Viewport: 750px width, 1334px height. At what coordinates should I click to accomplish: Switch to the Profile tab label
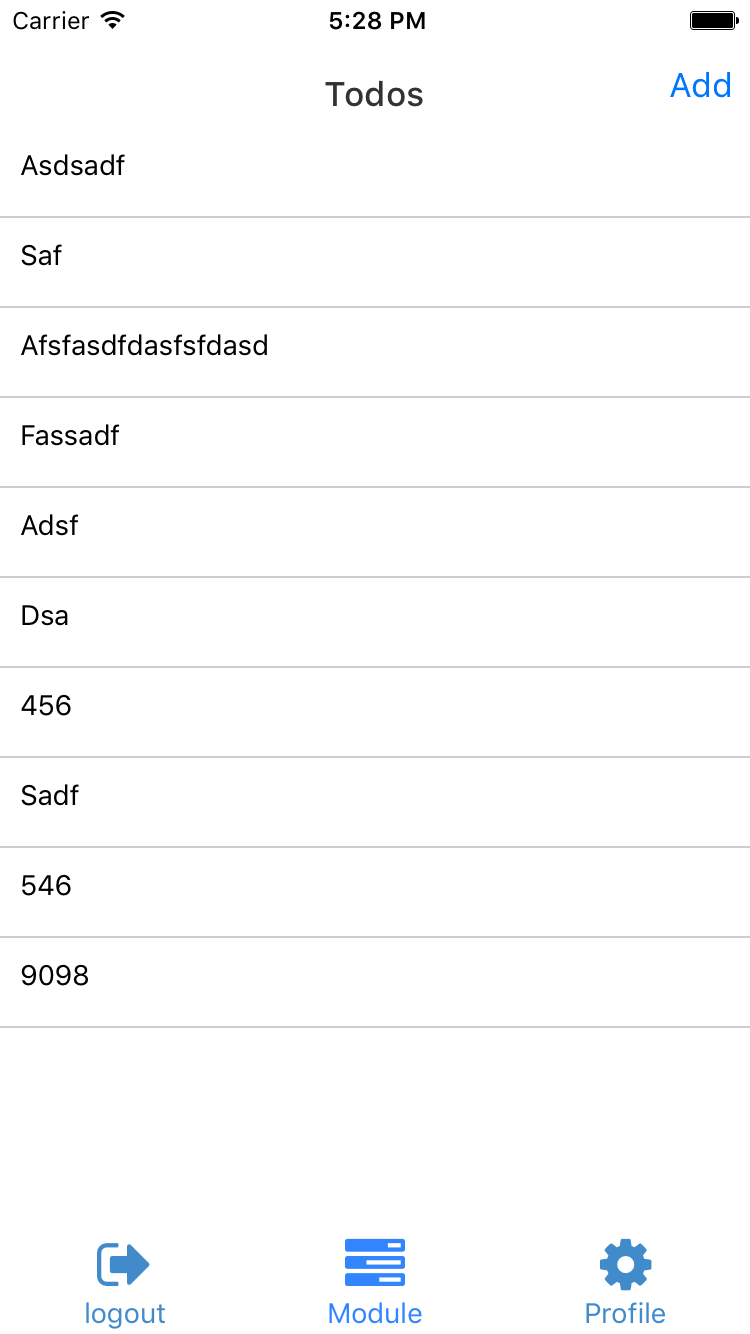coord(625,1313)
